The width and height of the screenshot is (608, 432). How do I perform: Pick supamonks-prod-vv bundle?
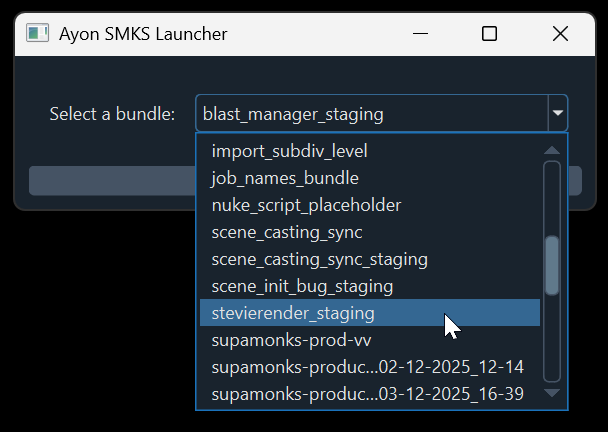(277, 341)
